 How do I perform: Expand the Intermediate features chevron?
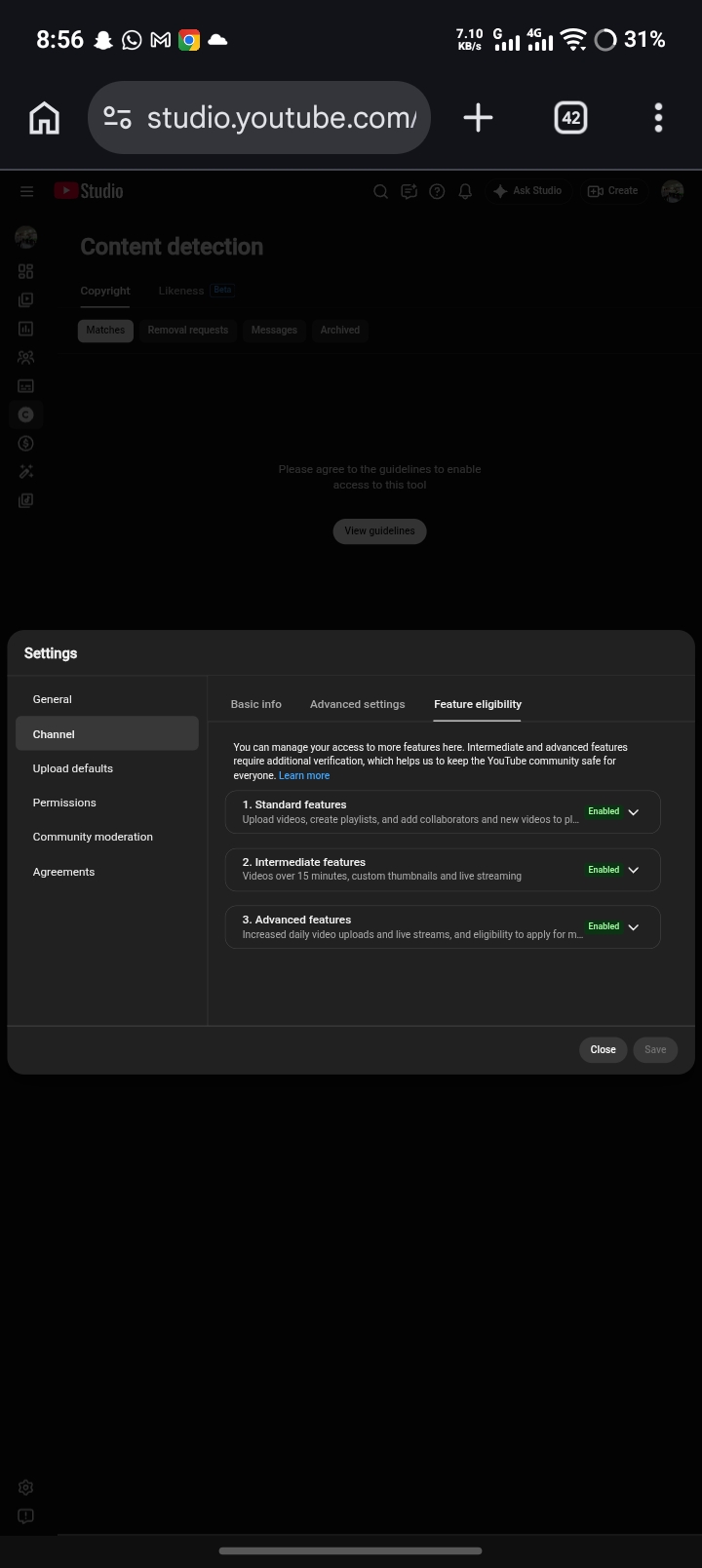pyautogui.click(x=634, y=870)
